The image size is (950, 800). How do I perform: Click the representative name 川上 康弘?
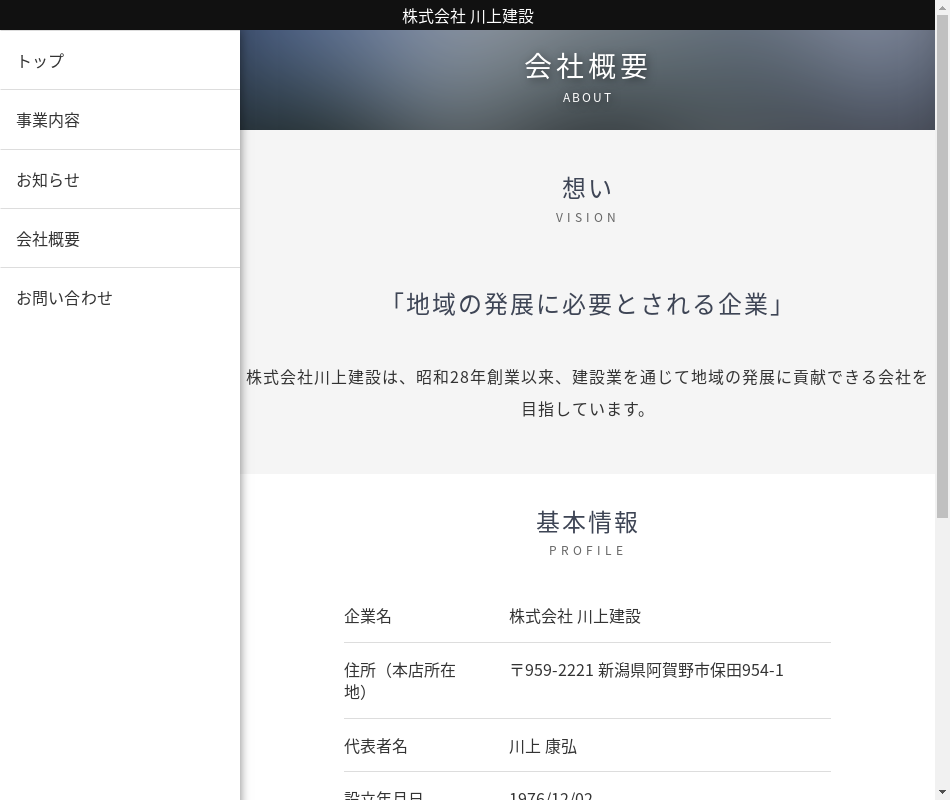[x=543, y=747]
